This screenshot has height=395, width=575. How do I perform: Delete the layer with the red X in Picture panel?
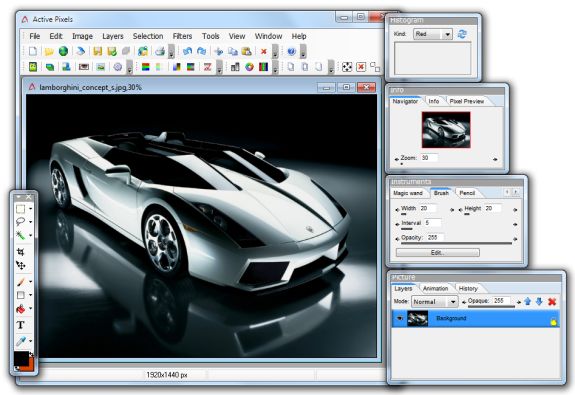[x=552, y=301]
